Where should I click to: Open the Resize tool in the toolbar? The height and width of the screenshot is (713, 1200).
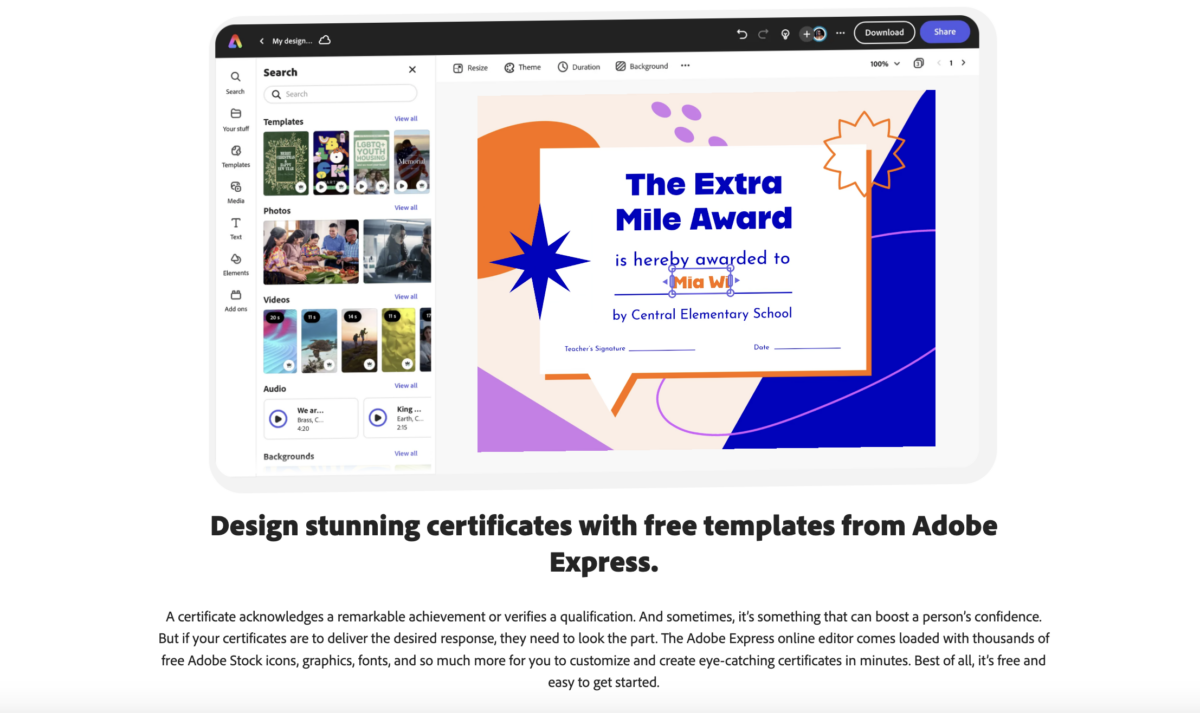[x=470, y=67]
